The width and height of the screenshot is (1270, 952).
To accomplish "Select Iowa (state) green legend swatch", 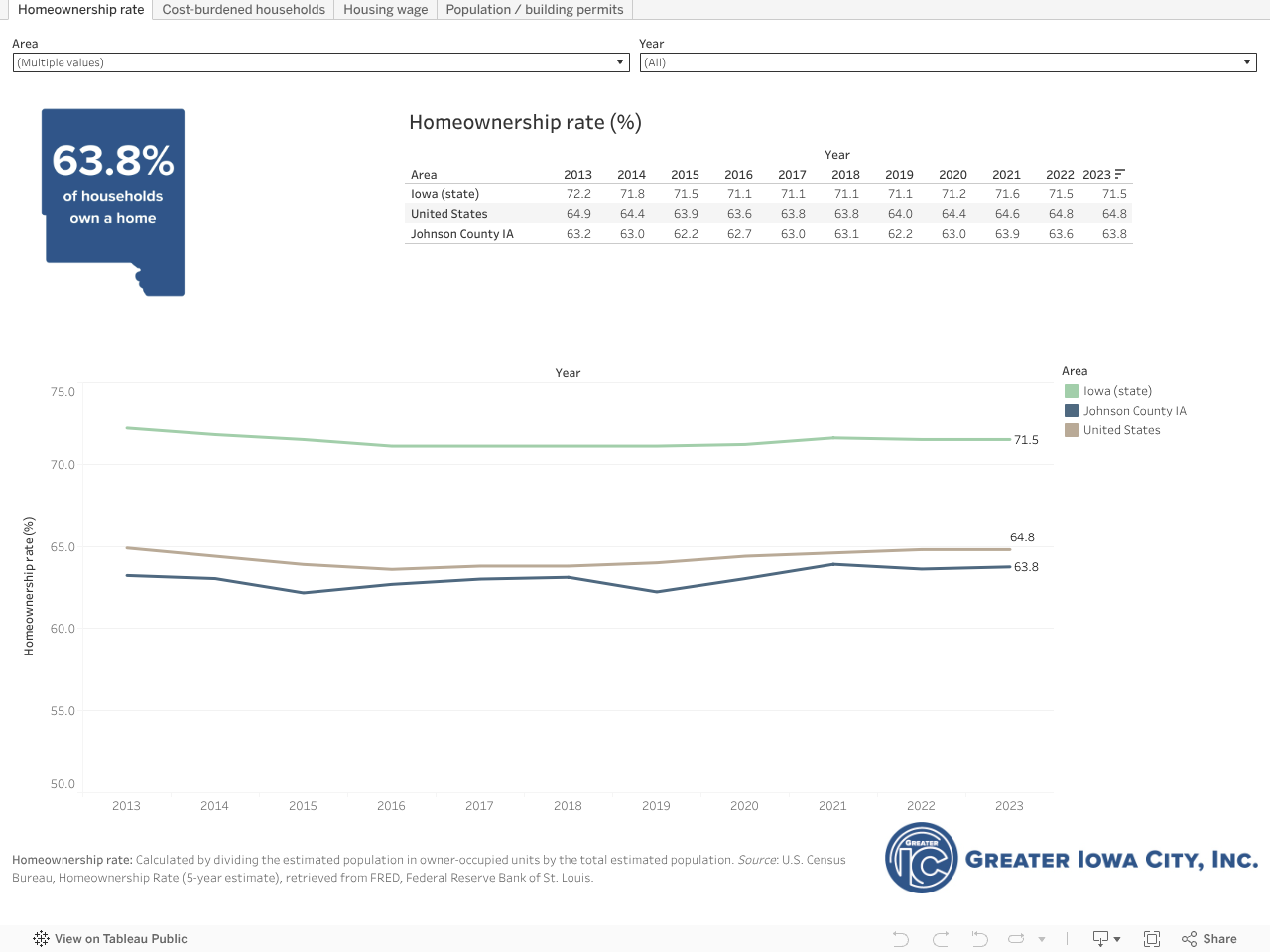I will click(1072, 391).
